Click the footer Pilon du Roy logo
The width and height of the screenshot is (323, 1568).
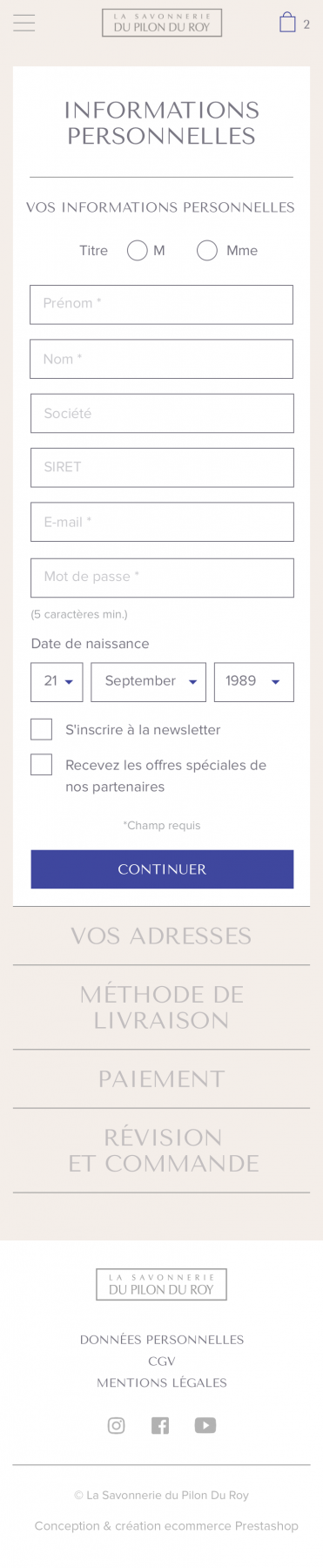click(161, 1284)
